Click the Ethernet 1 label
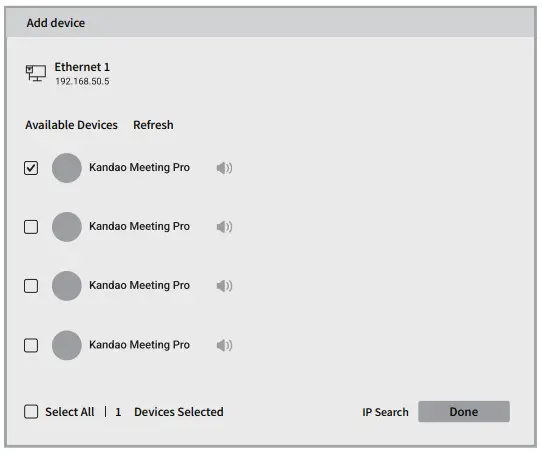 (82, 67)
